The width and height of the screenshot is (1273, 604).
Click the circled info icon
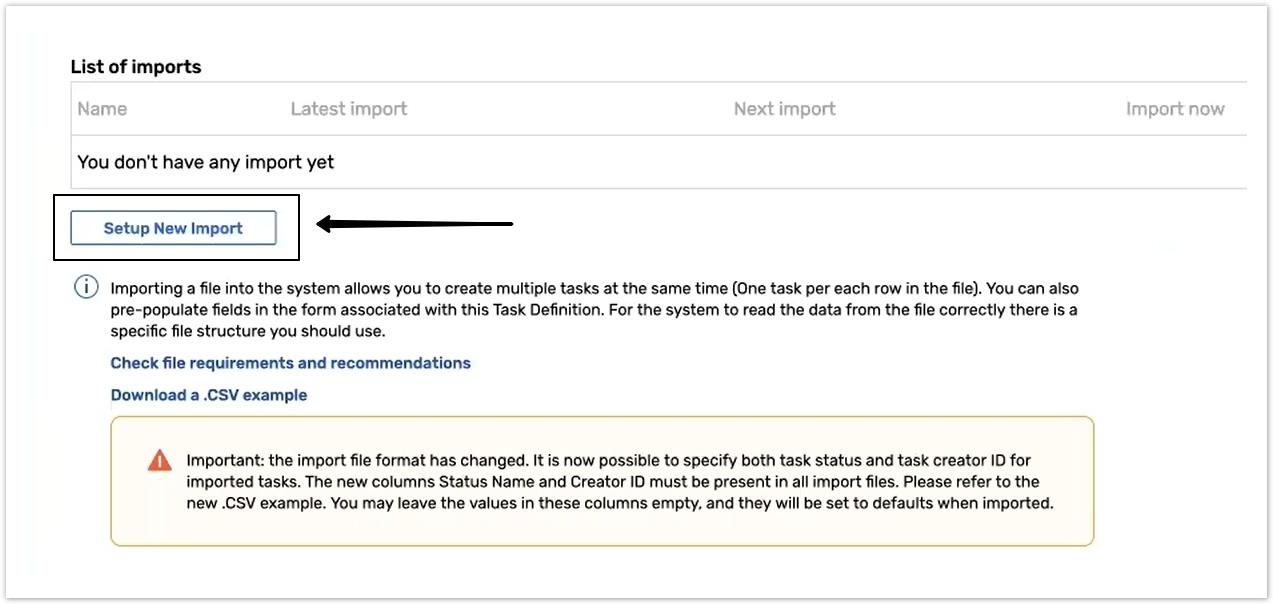(x=86, y=287)
